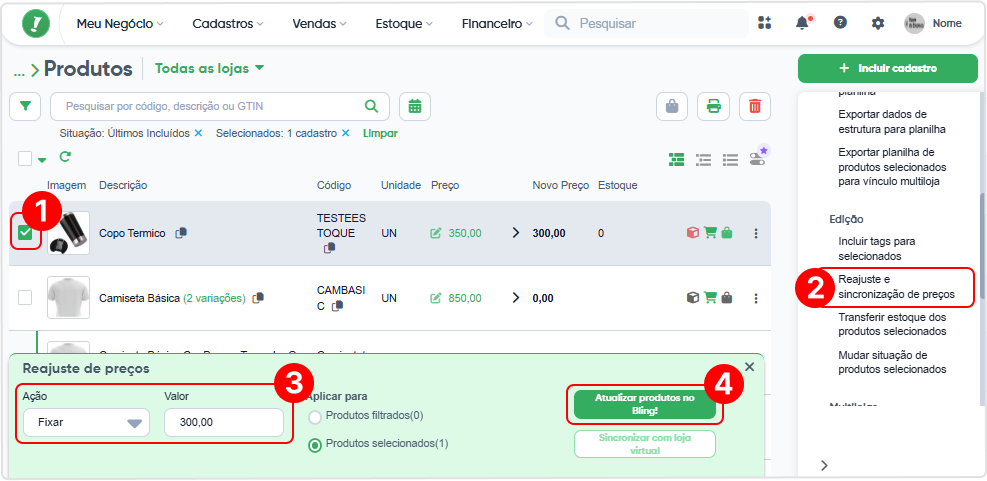Open the help question mark icon
987x481 pixels.
click(x=840, y=23)
